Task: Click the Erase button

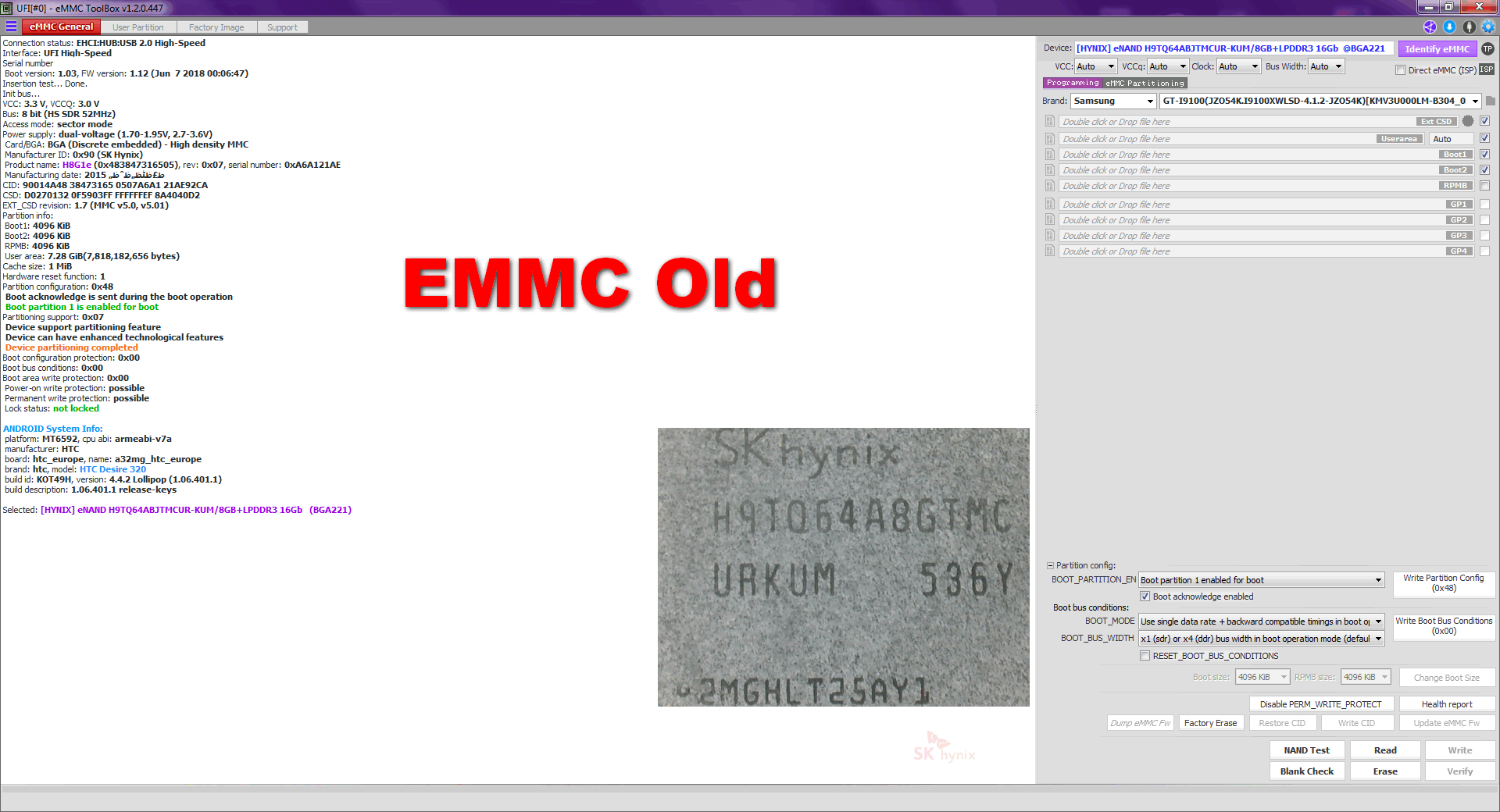Action: pyautogui.click(x=1385, y=771)
